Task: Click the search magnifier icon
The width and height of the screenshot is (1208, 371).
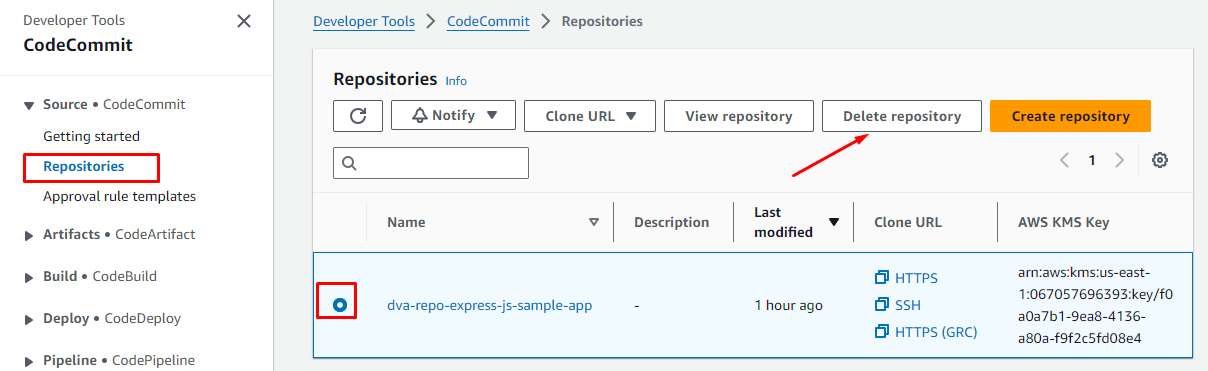Action: point(349,163)
